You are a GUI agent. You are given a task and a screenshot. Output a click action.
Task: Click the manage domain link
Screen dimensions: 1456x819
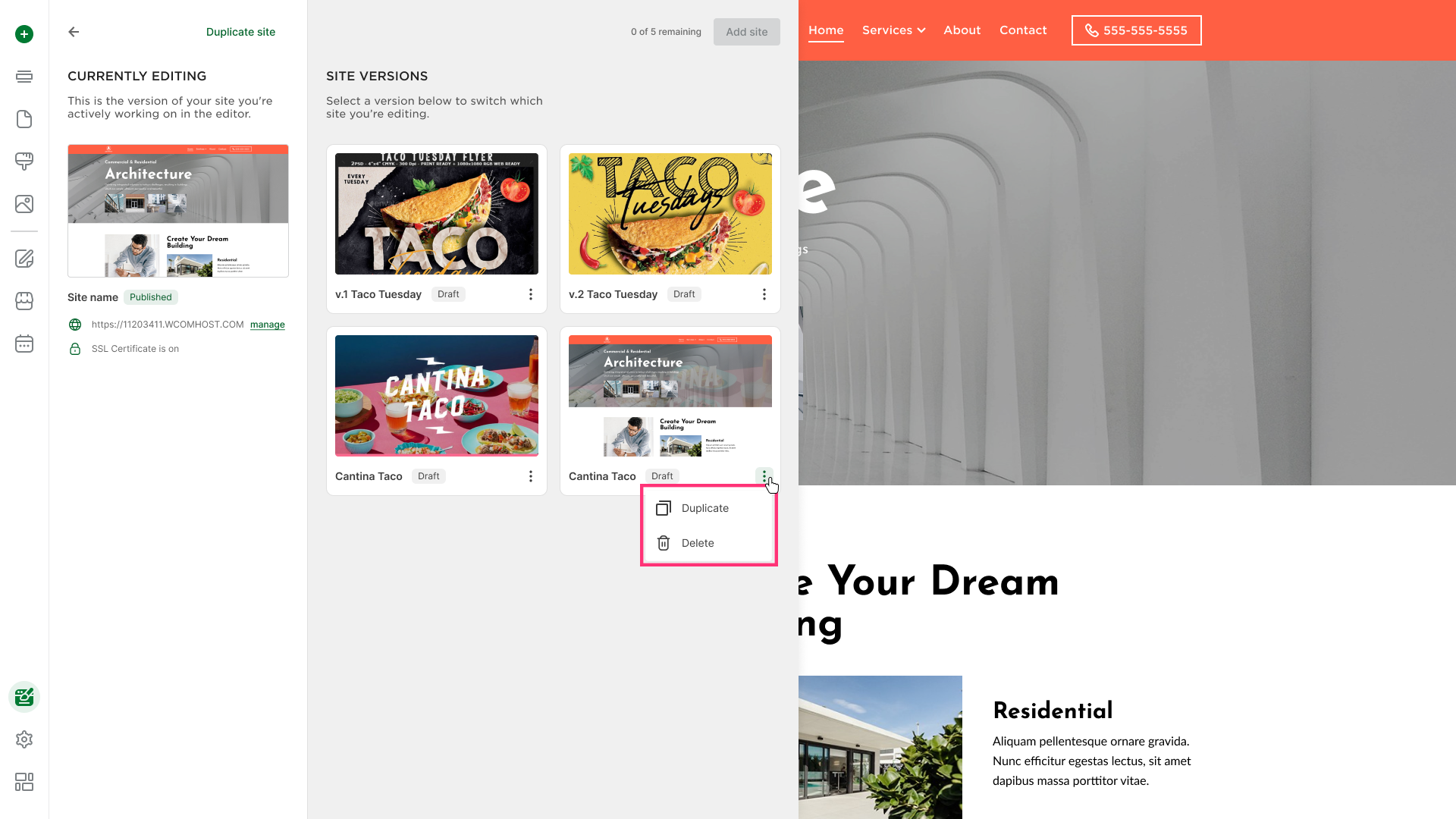pyautogui.click(x=268, y=325)
